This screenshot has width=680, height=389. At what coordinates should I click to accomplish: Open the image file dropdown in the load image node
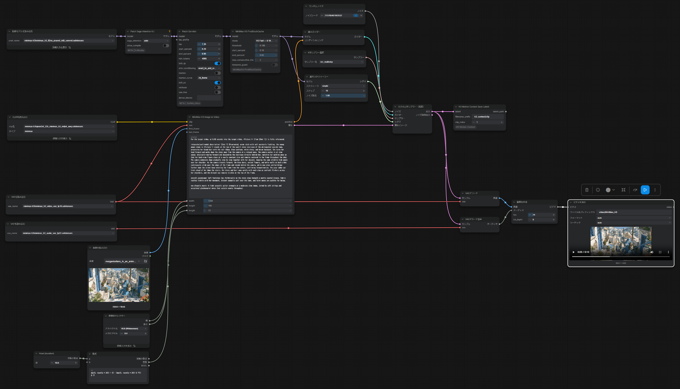[122, 262]
